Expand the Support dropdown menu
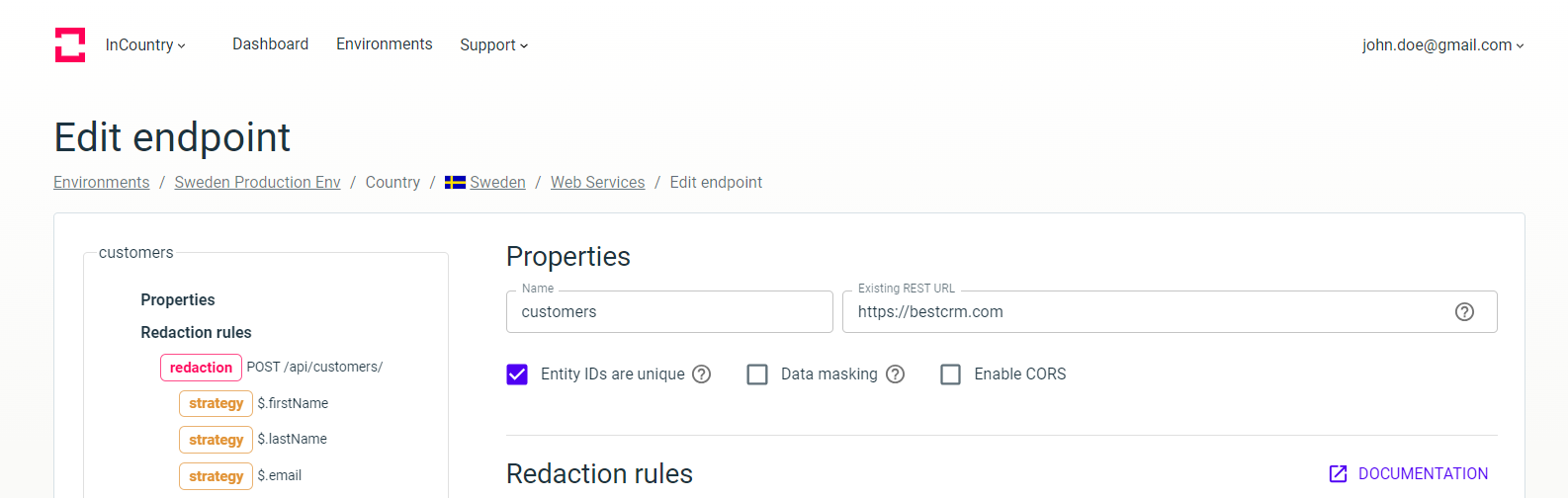 (493, 45)
